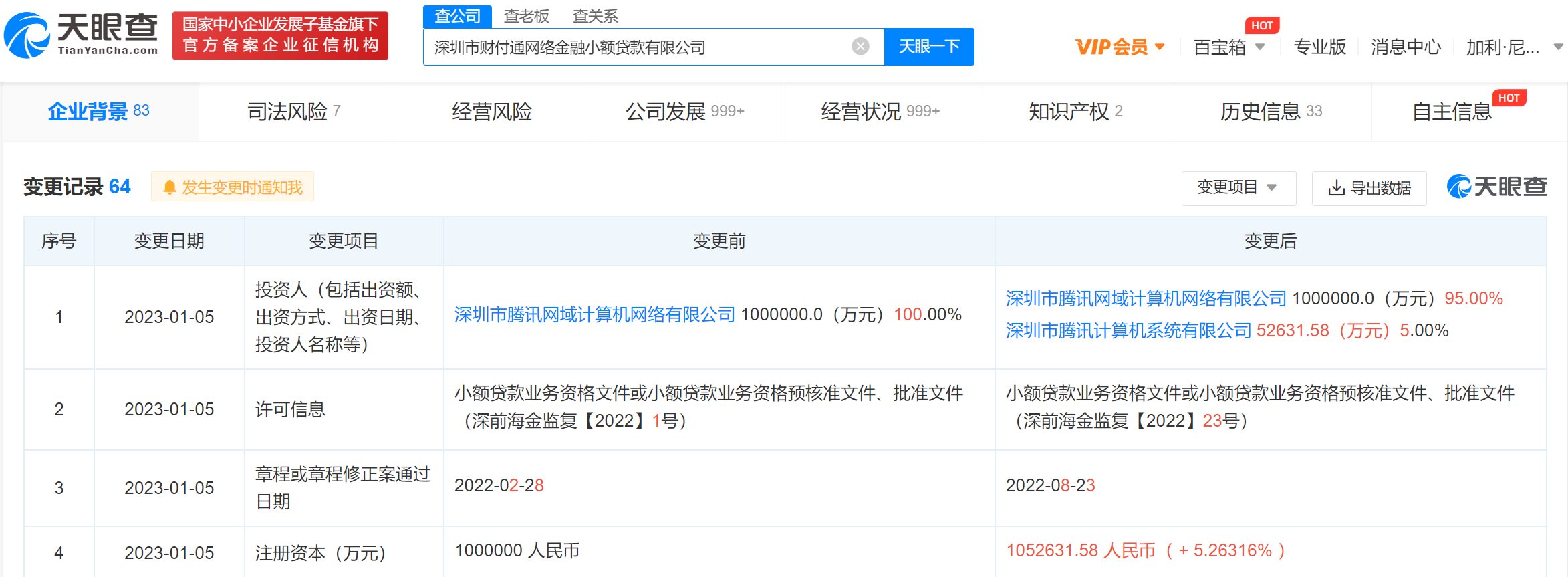The image size is (1568, 577).
Task: Click the 天眼一下 search button
Action: click(x=929, y=47)
